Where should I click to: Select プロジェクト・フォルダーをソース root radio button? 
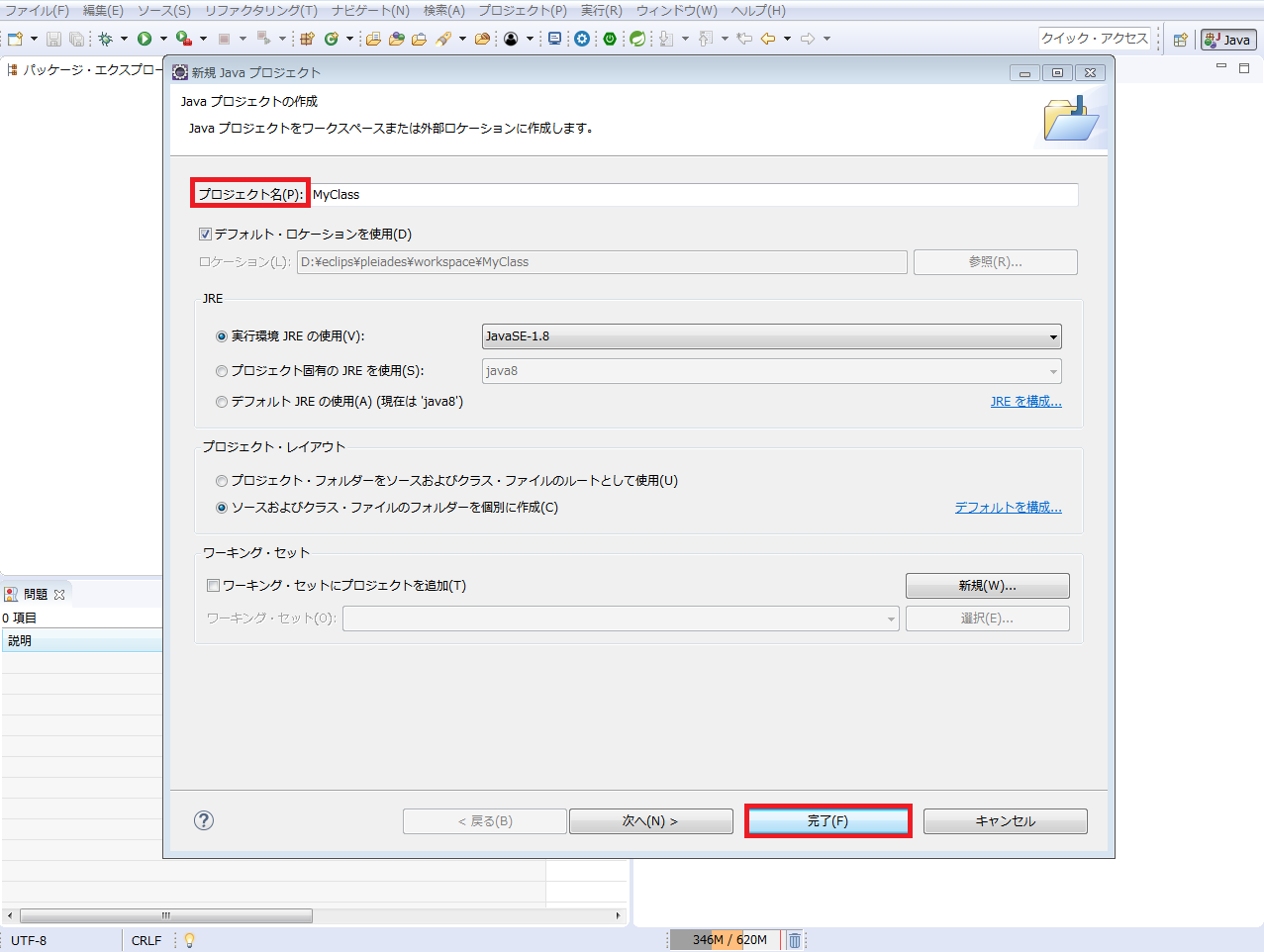click(x=222, y=481)
